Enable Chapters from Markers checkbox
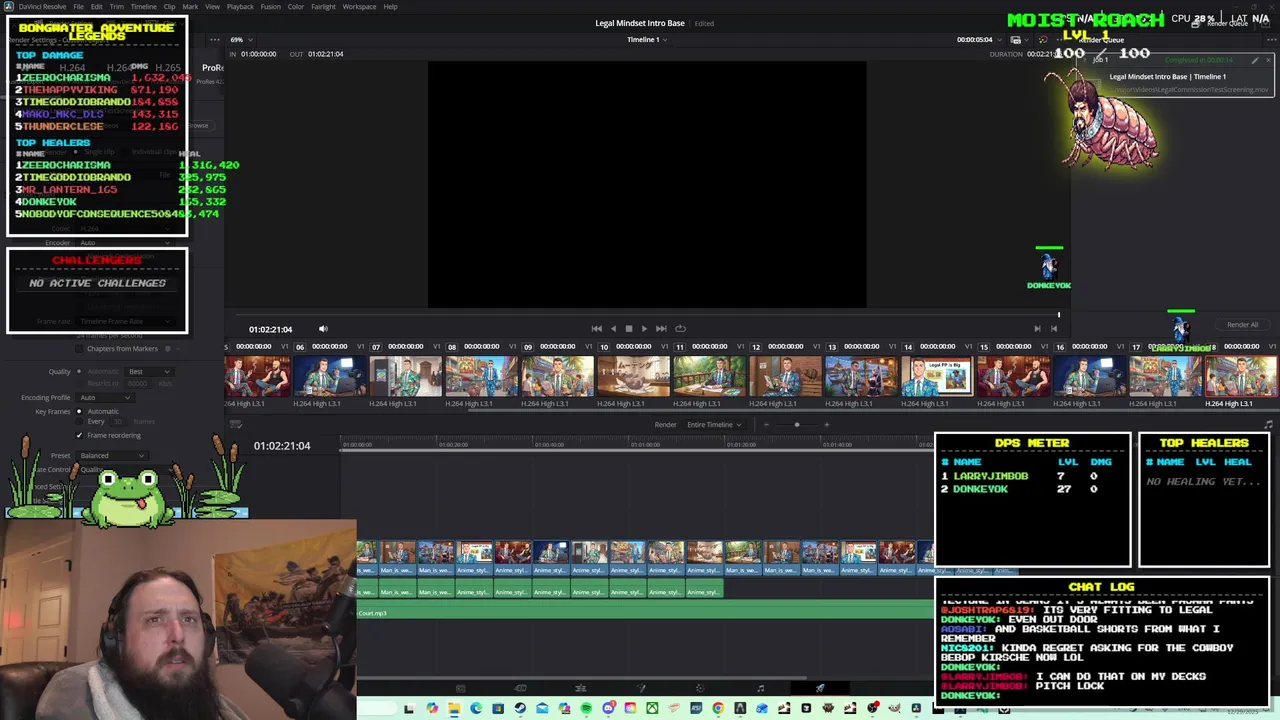This screenshot has height=720, width=1280. [80, 349]
